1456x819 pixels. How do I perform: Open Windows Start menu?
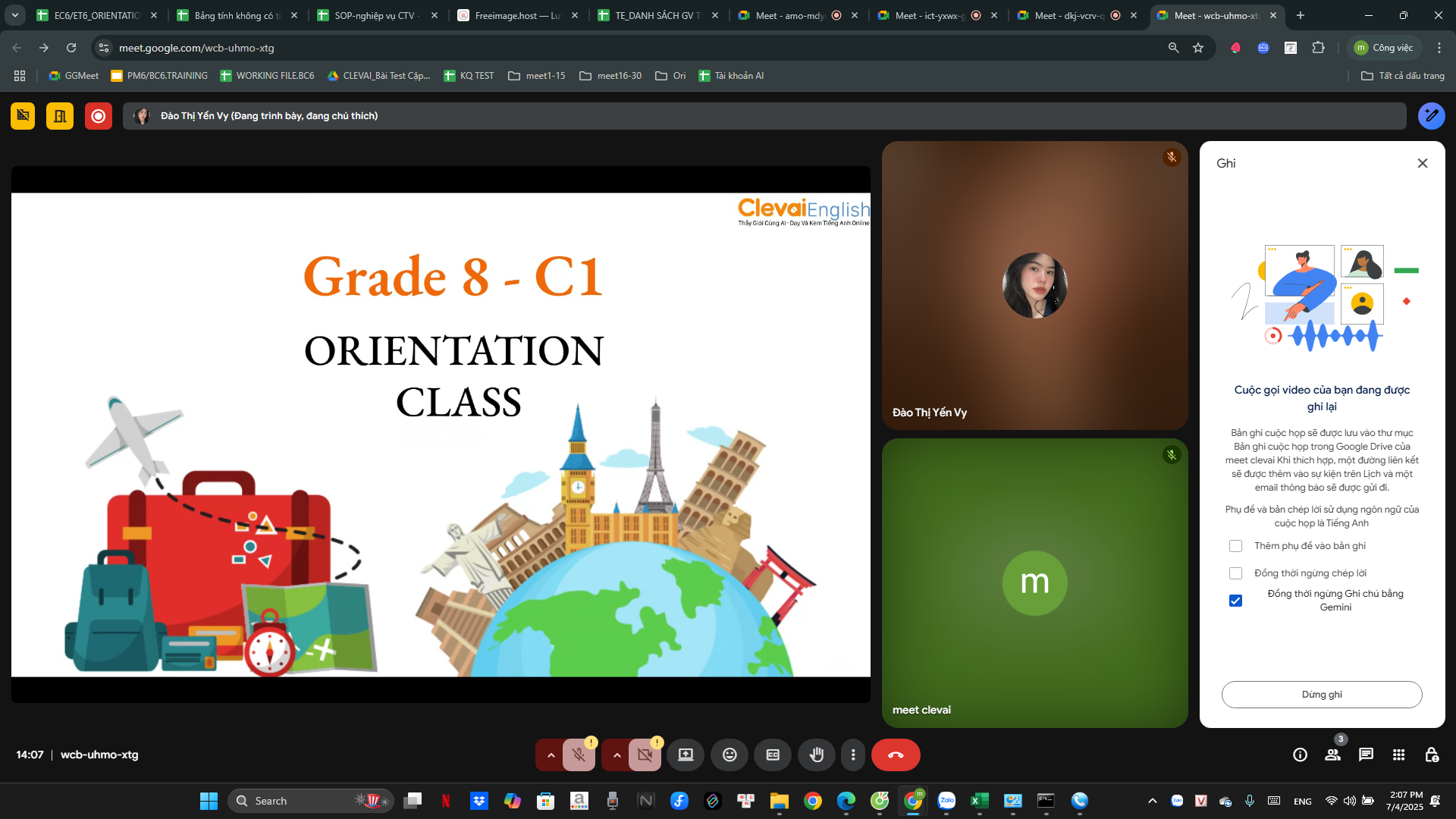(209, 801)
